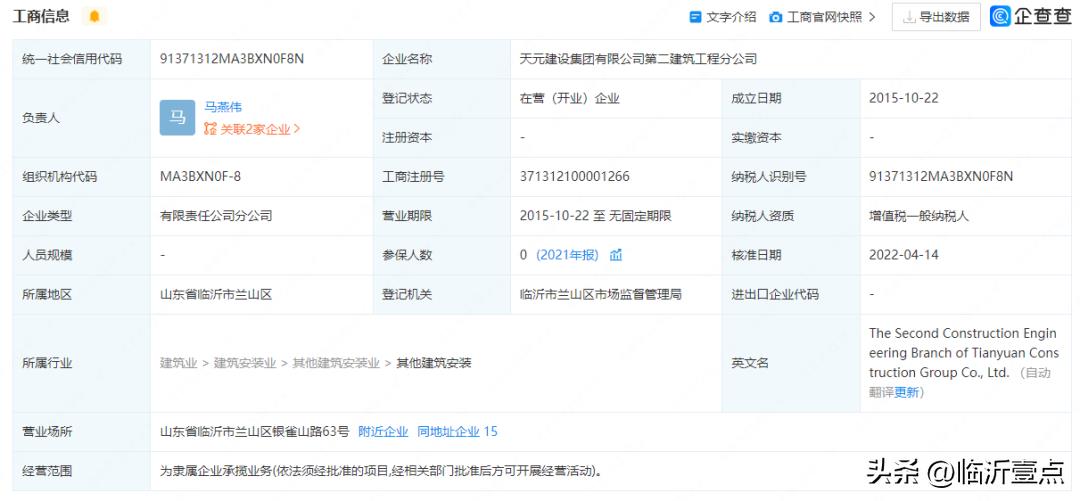This screenshot has width=1080, height=501.
Task: Click English name The Second Construction Engineering Branch text
Action: point(963,353)
